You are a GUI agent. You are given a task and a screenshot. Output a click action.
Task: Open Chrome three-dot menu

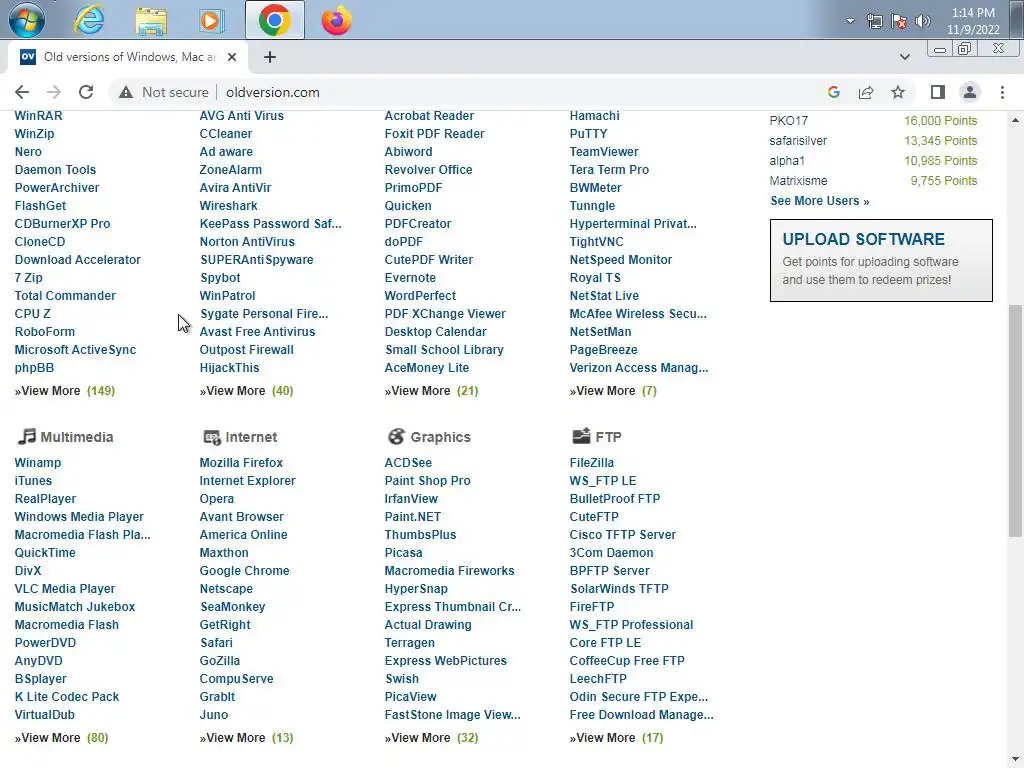pos(1002,92)
